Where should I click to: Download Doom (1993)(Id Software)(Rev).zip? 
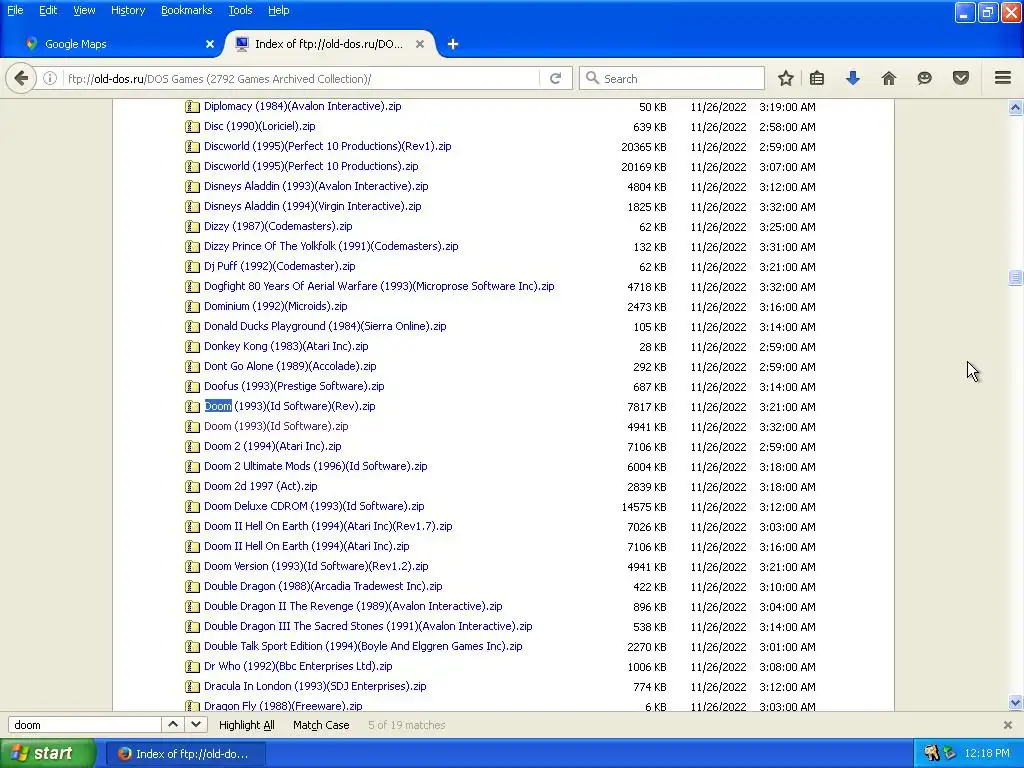290,406
